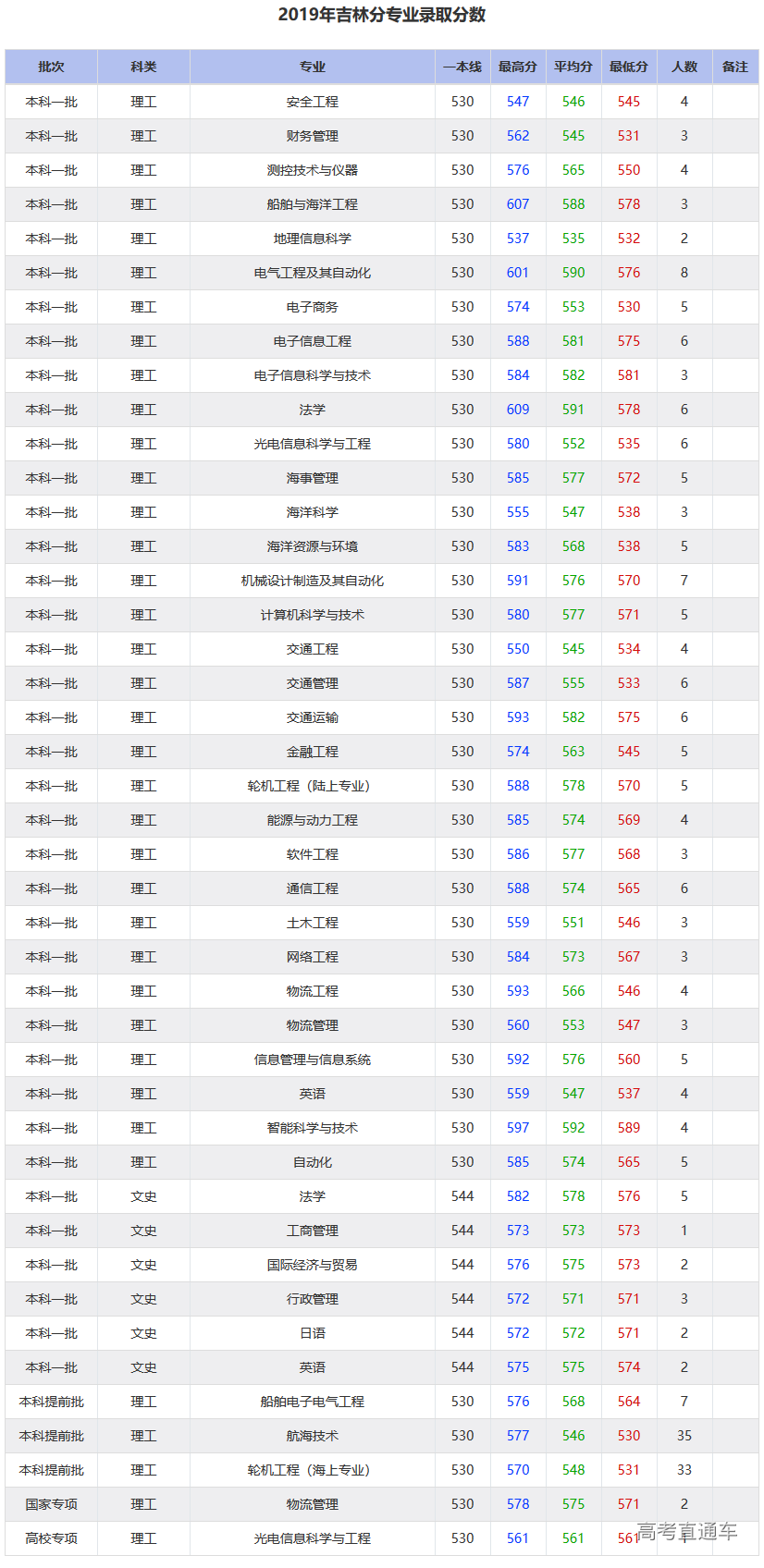This screenshot has height=1568, width=764.
Task: Click the 平均分 column header
Action: click(573, 67)
